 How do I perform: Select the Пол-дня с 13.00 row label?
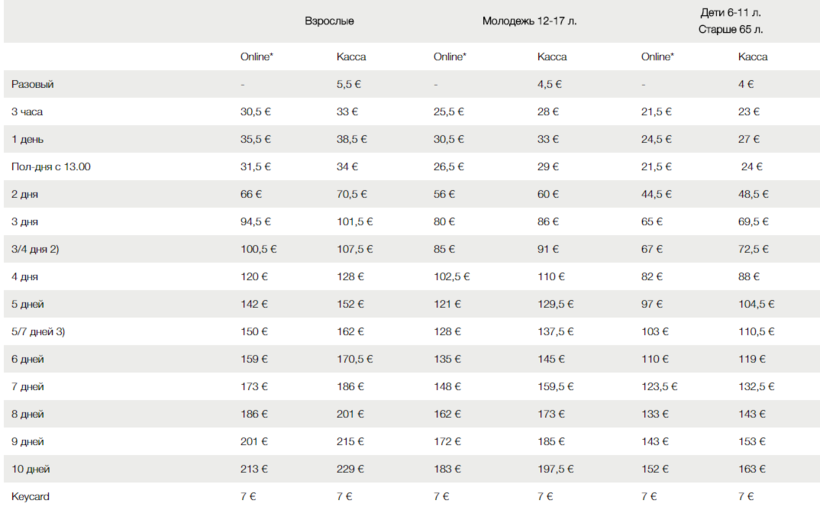coord(51,166)
